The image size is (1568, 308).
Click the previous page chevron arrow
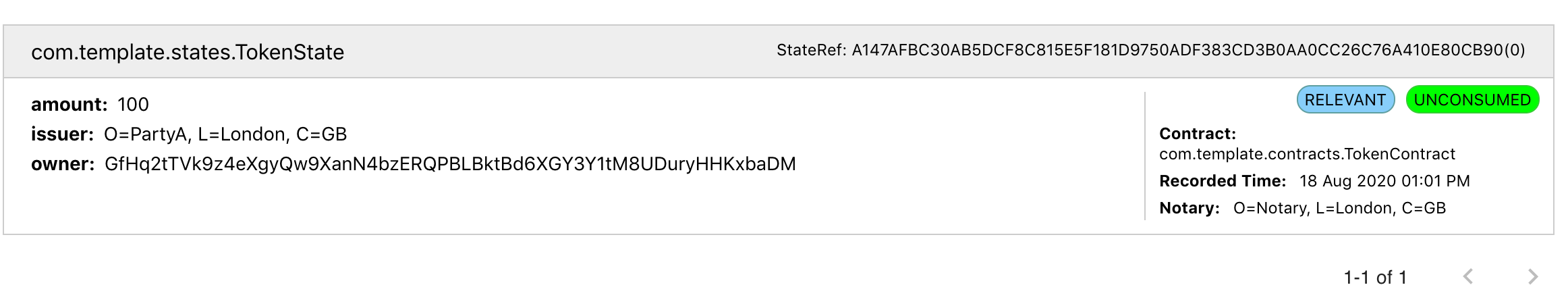[1468, 277]
